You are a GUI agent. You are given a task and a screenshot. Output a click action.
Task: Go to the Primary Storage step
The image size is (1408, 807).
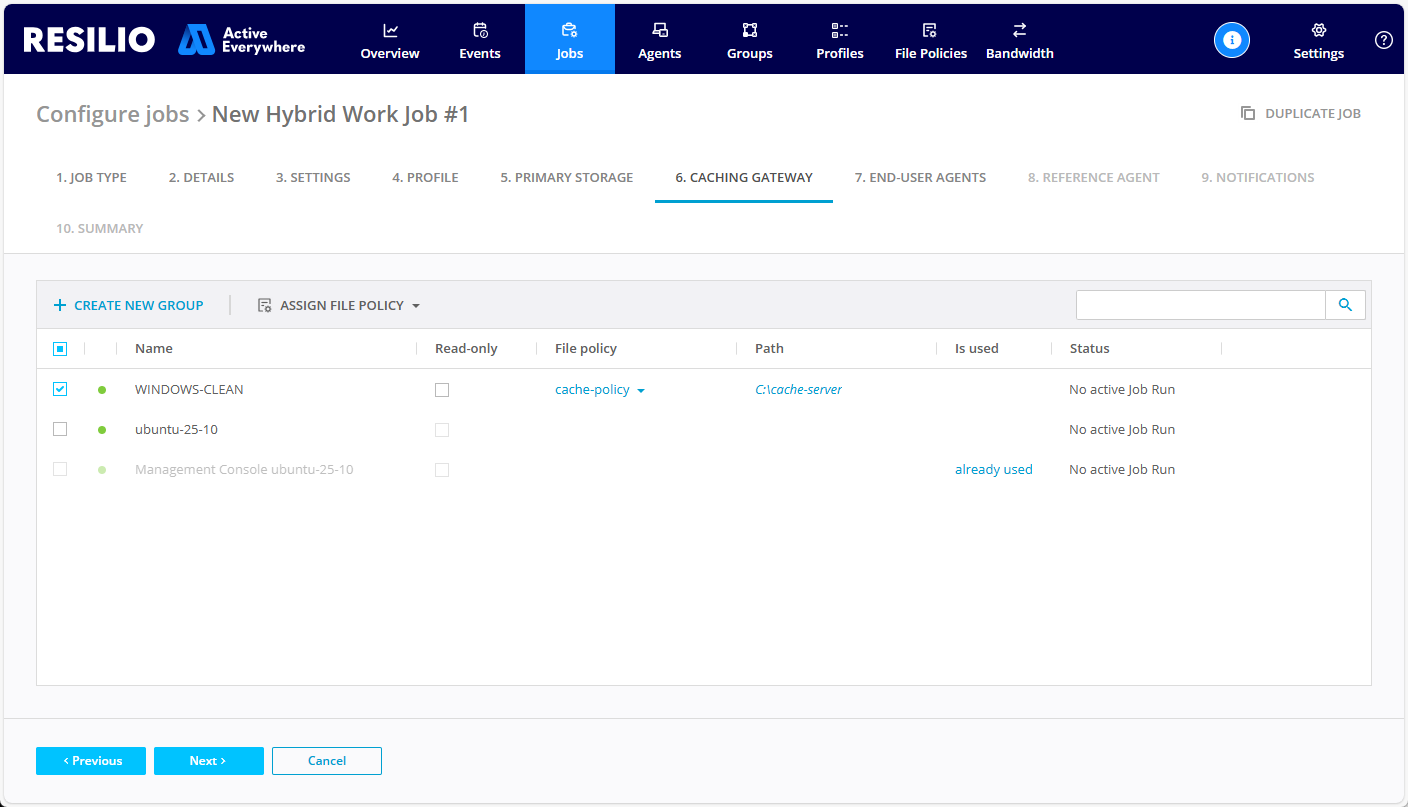pos(566,178)
